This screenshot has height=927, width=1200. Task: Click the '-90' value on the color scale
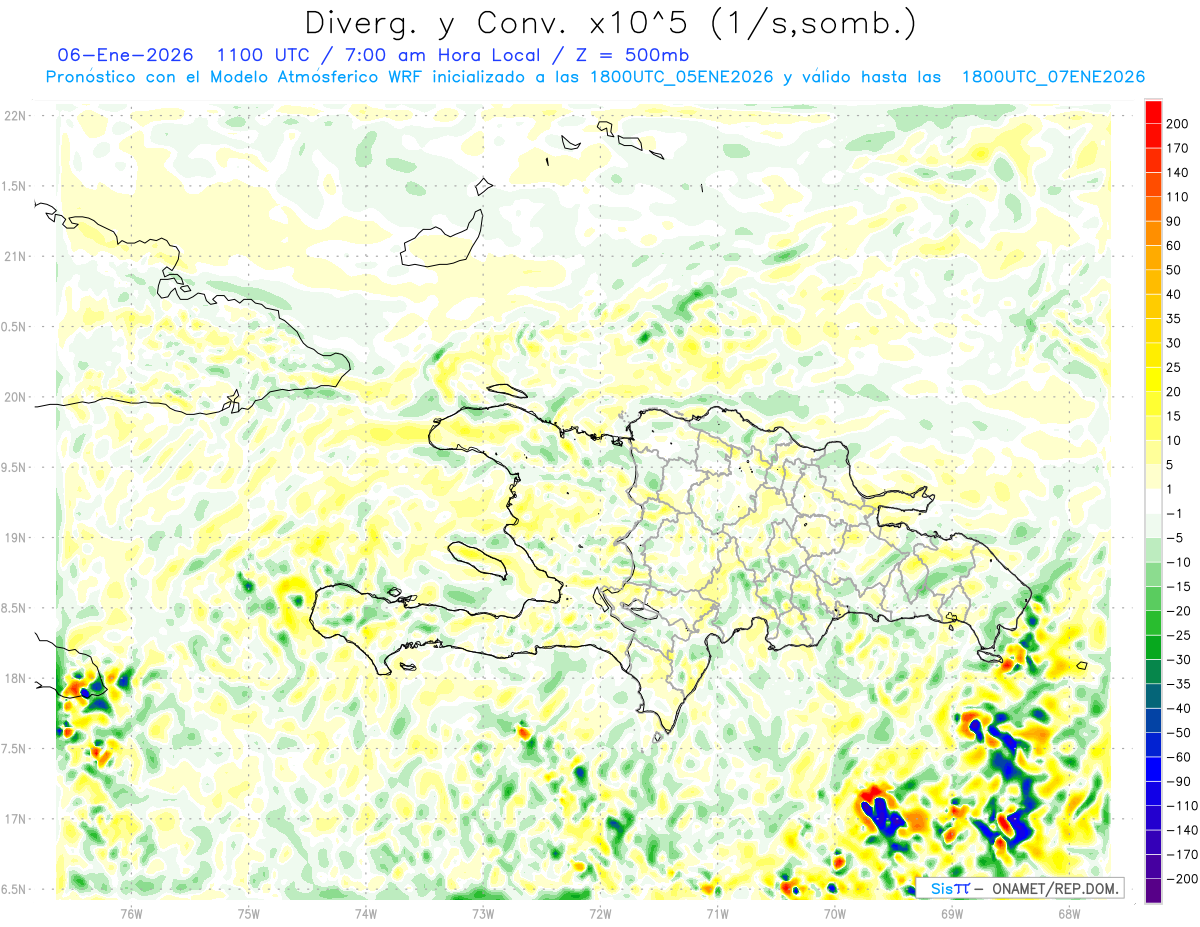point(1178,781)
